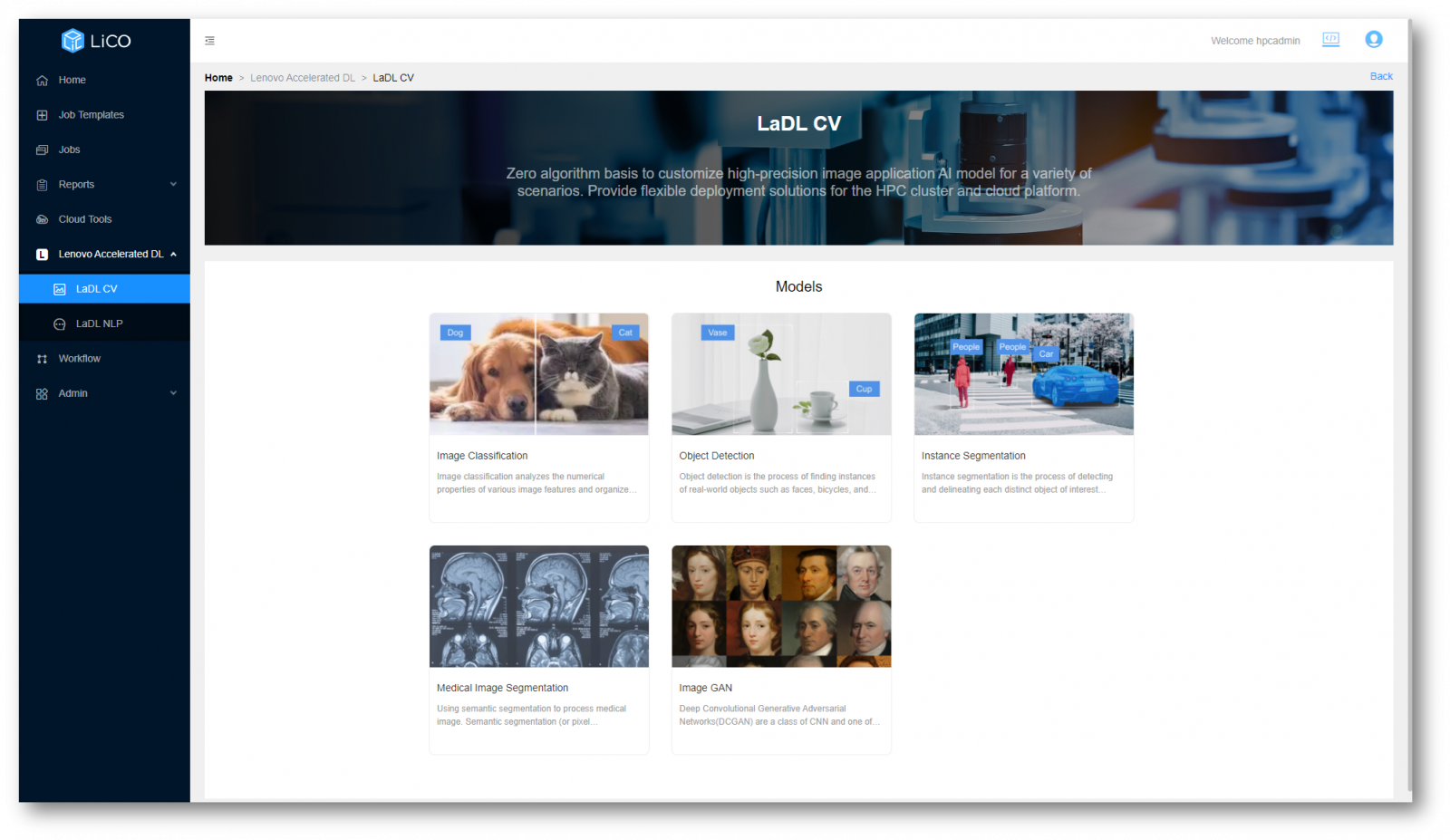Open the user profile avatar icon
The image size is (1450, 840).
[x=1374, y=39]
